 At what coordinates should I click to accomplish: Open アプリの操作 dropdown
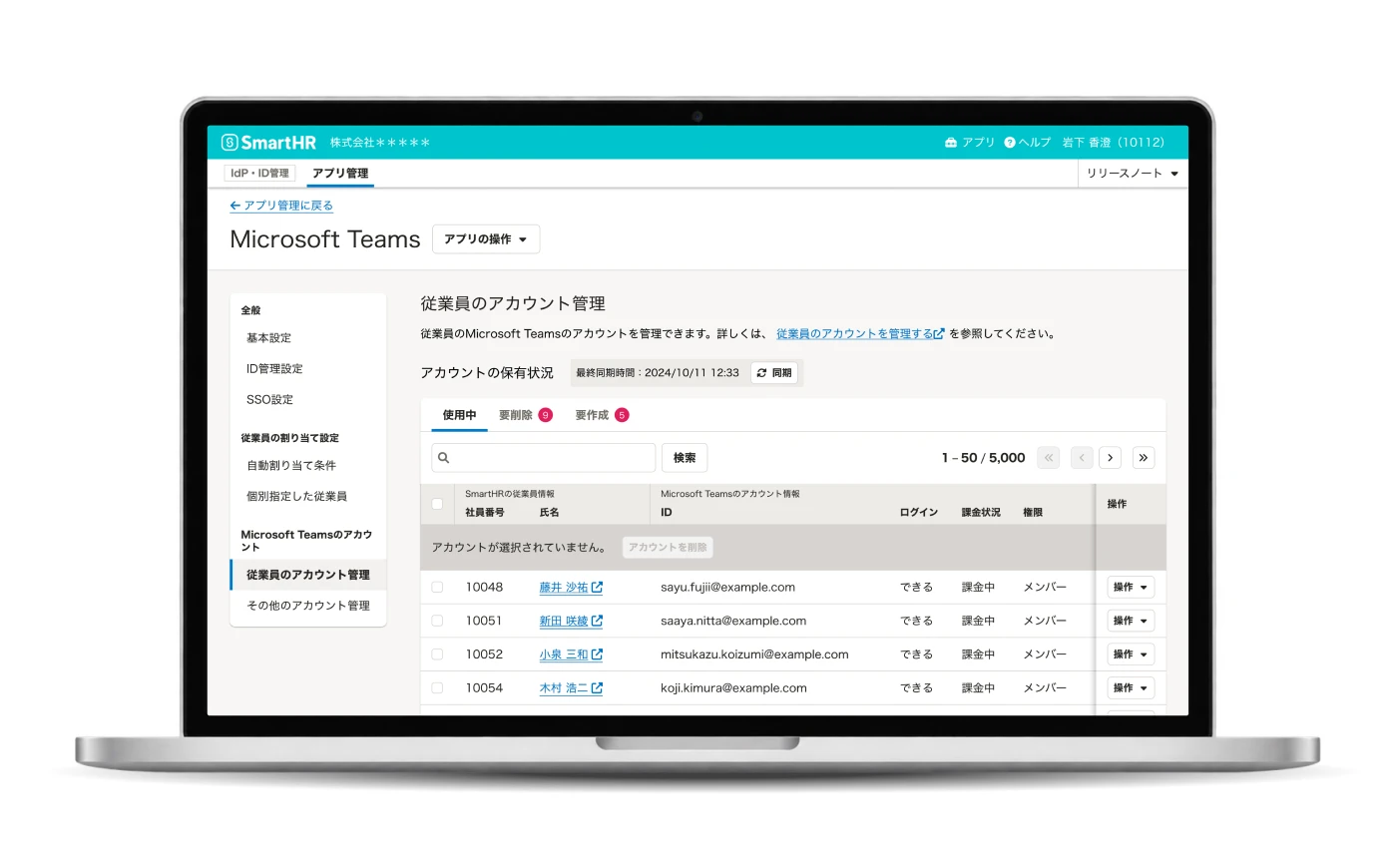[486, 239]
